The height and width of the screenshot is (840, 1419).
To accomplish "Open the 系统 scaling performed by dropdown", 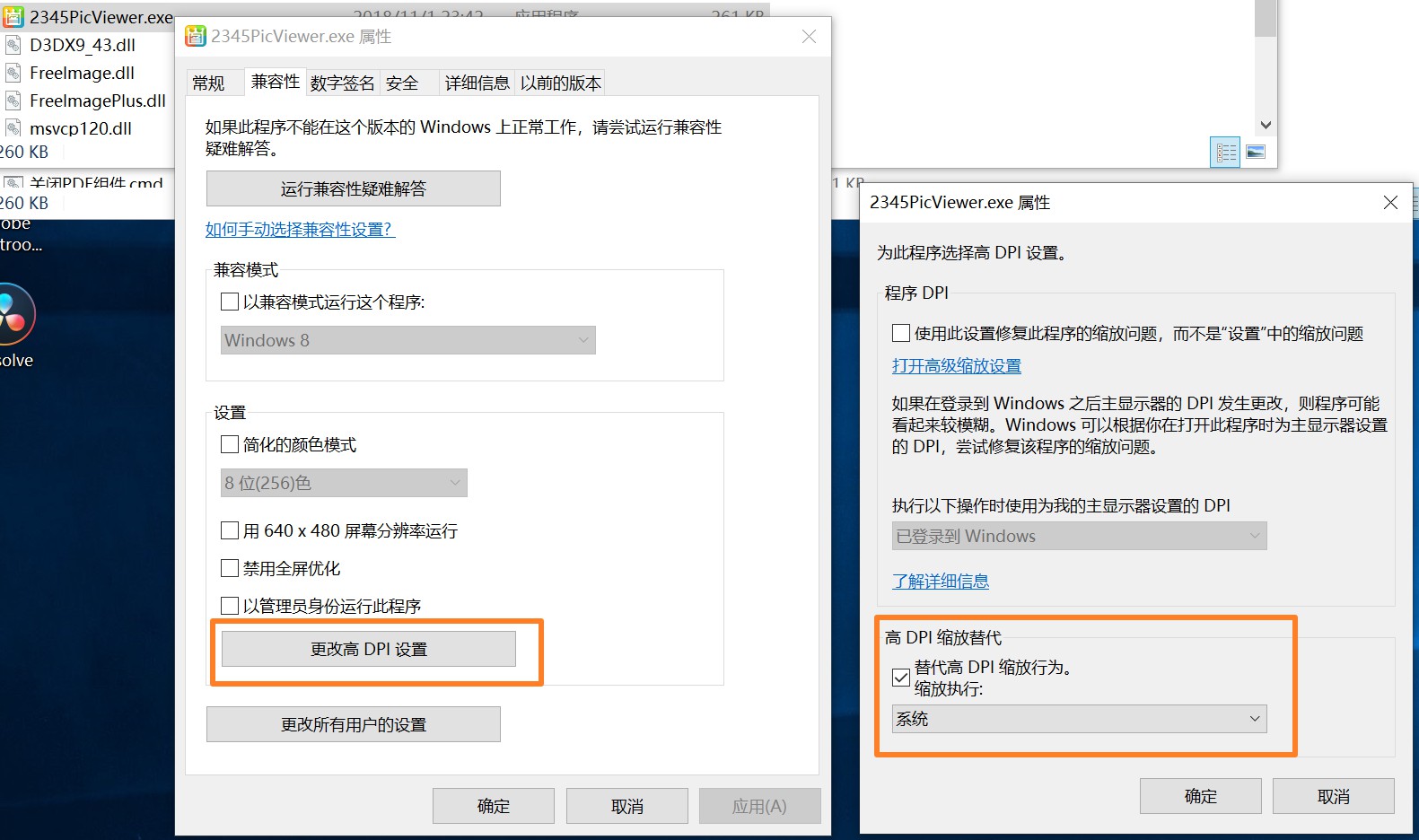I will point(1079,719).
